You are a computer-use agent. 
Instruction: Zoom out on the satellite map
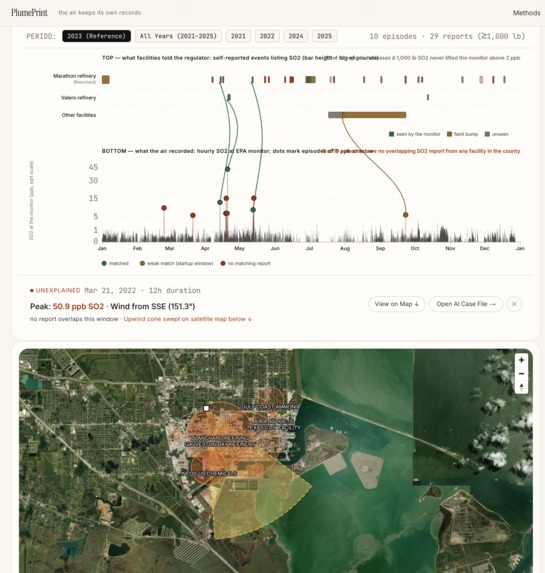521,373
